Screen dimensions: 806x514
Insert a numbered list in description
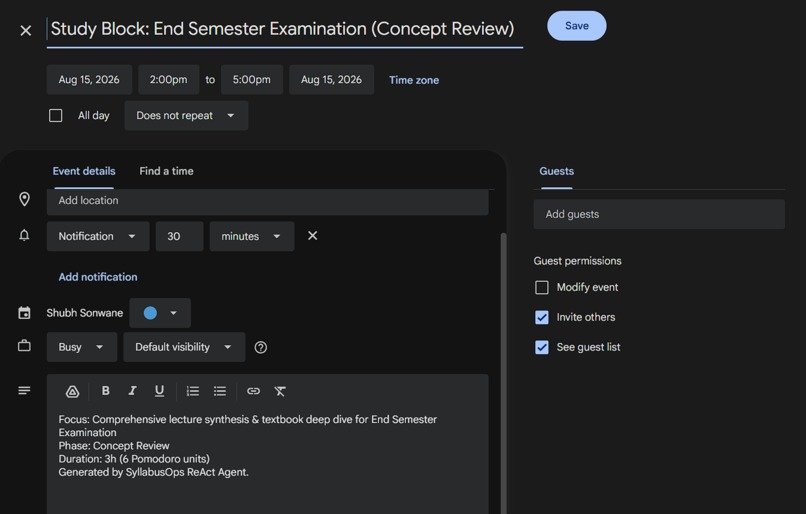[193, 392]
